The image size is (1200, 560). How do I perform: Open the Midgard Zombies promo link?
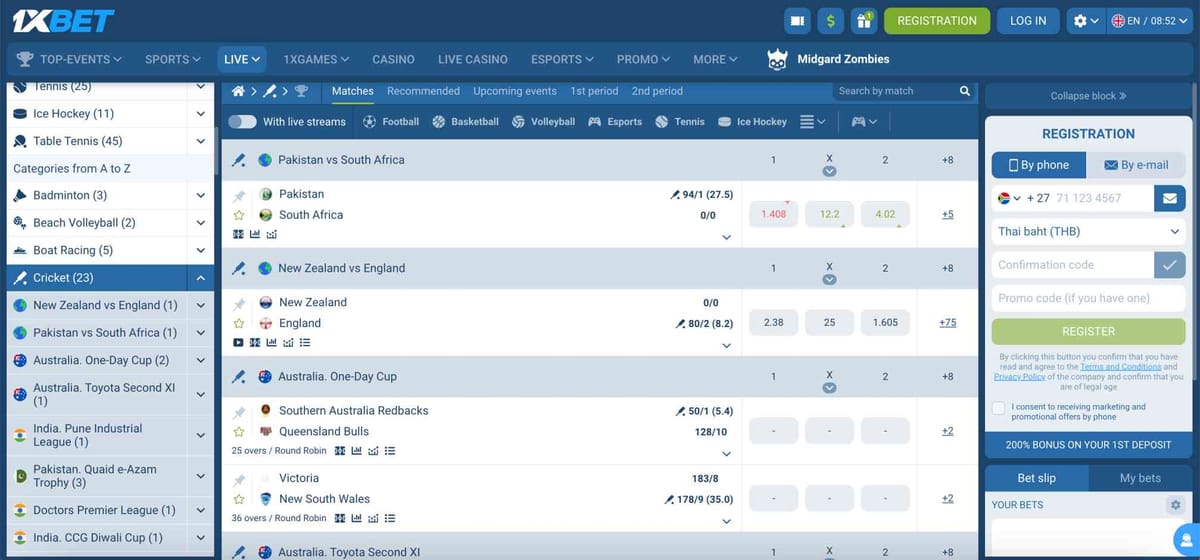829,59
